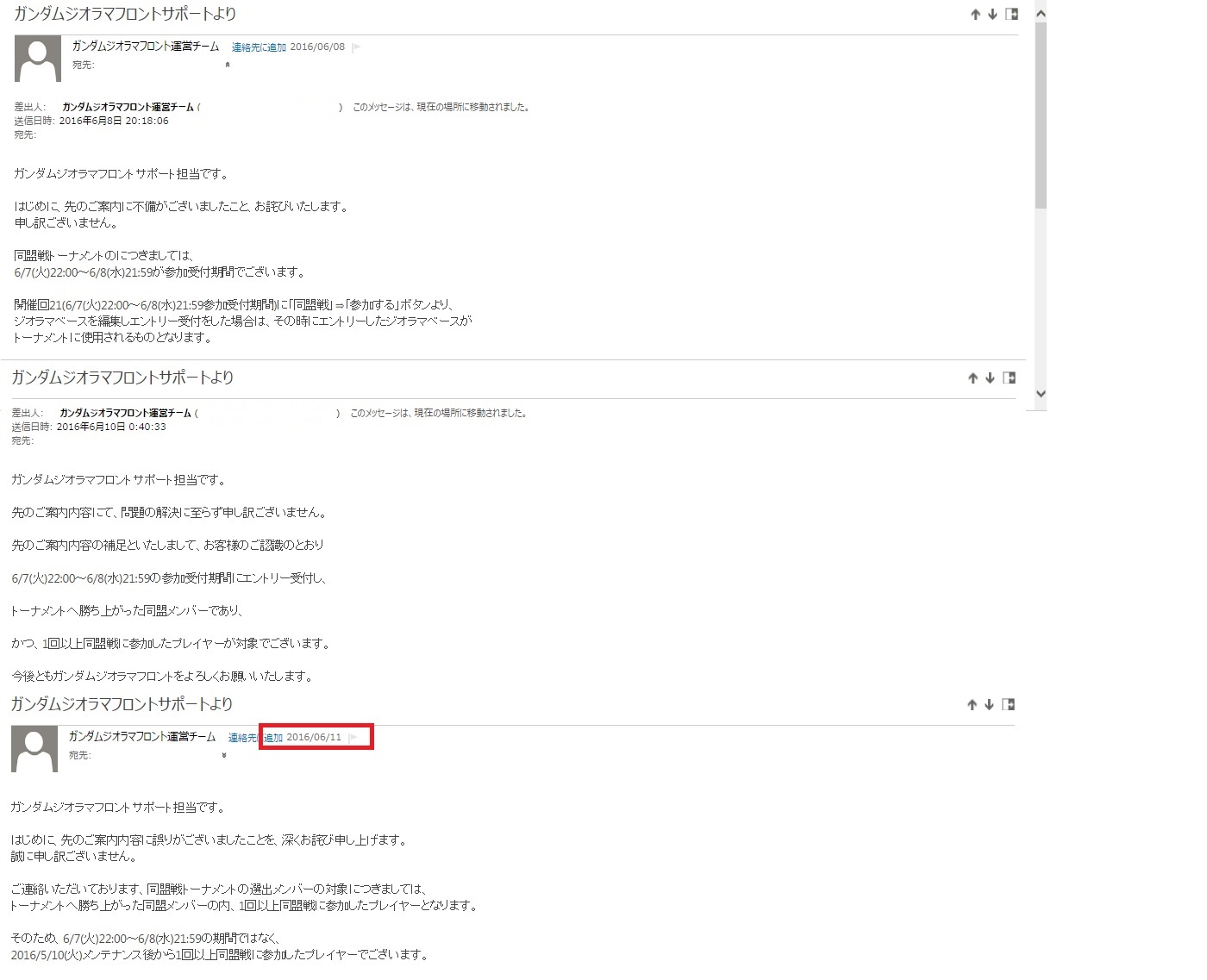The height and width of the screenshot is (980, 1207).
Task: Collapse recipient details in the 2016/06/08 email
Action: pos(228,65)
